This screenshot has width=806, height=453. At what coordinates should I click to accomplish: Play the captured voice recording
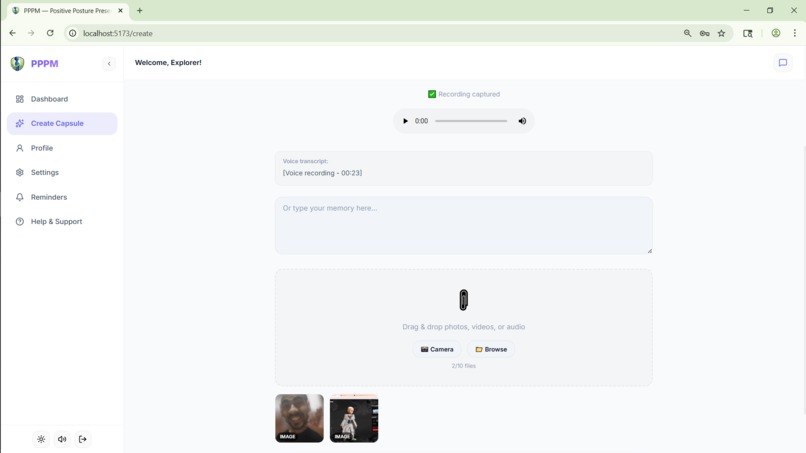pyautogui.click(x=405, y=121)
